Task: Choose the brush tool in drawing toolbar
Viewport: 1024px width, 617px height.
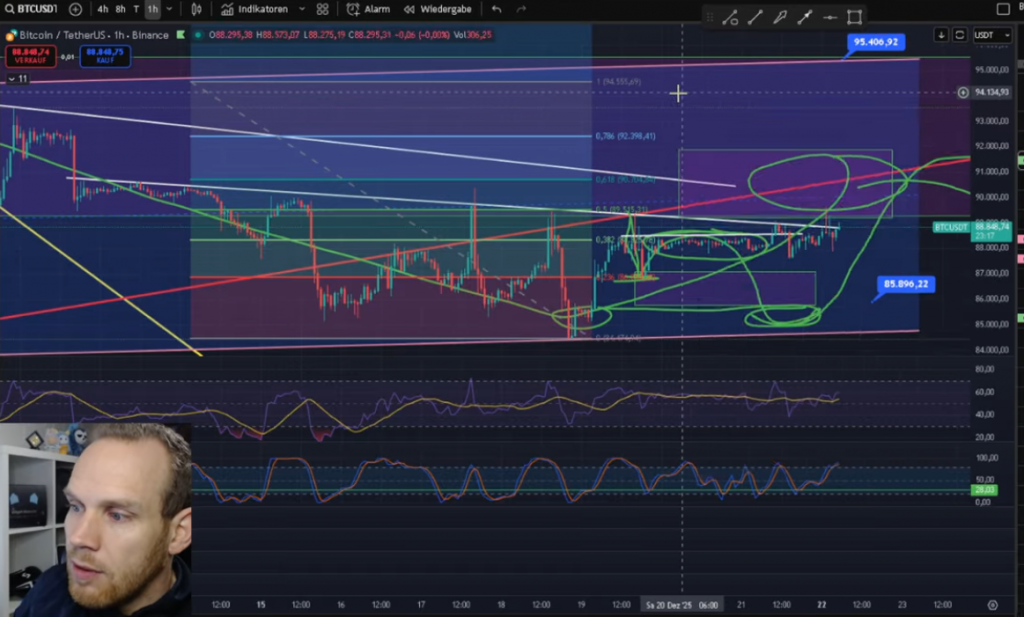Action: [x=780, y=17]
